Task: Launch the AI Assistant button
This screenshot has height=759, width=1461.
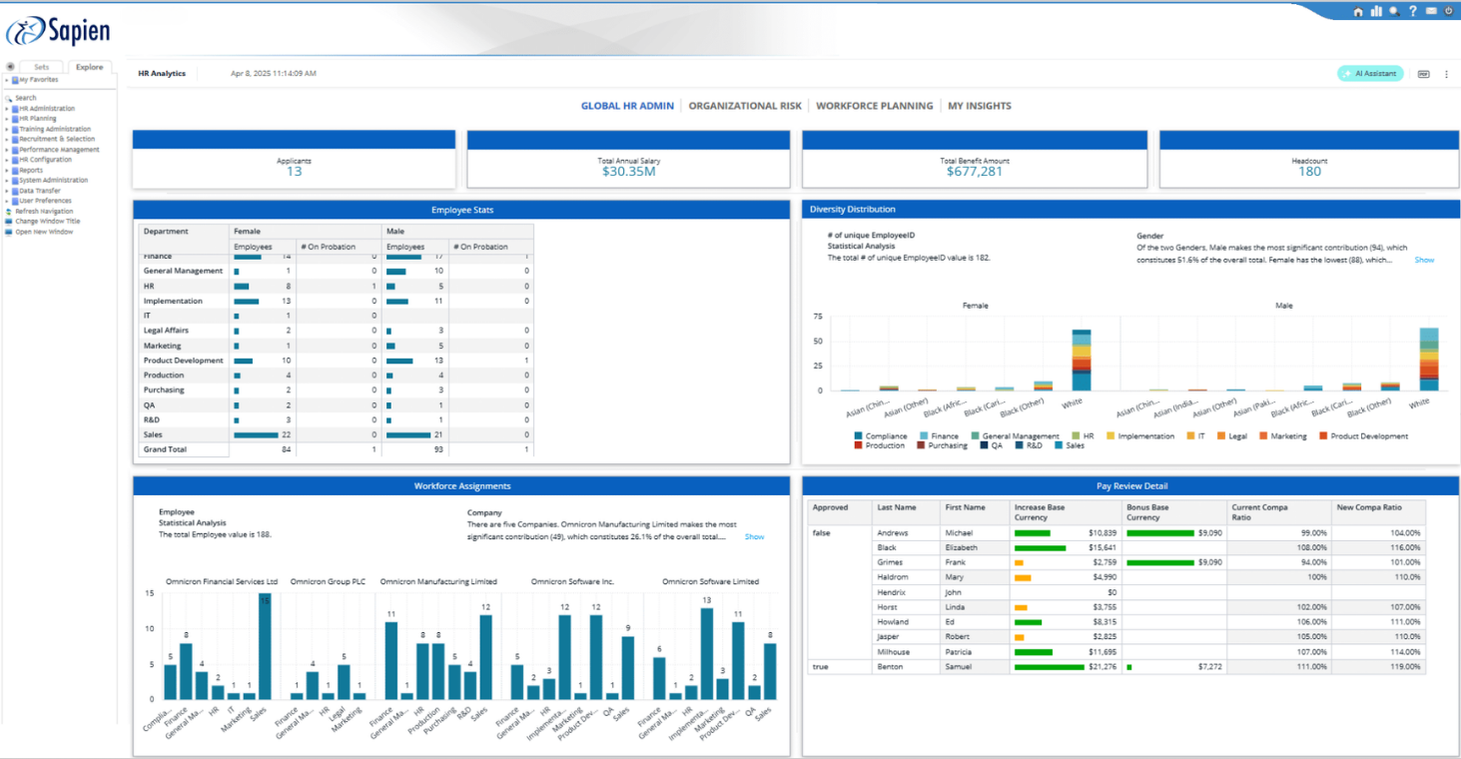Action: (1370, 74)
